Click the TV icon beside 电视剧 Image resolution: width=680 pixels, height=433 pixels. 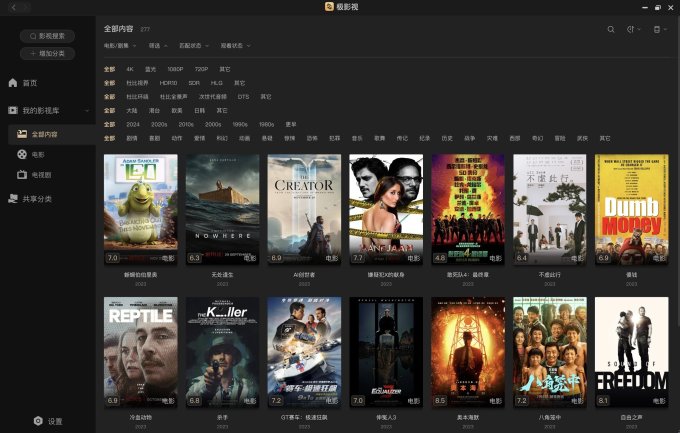click(x=22, y=175)
